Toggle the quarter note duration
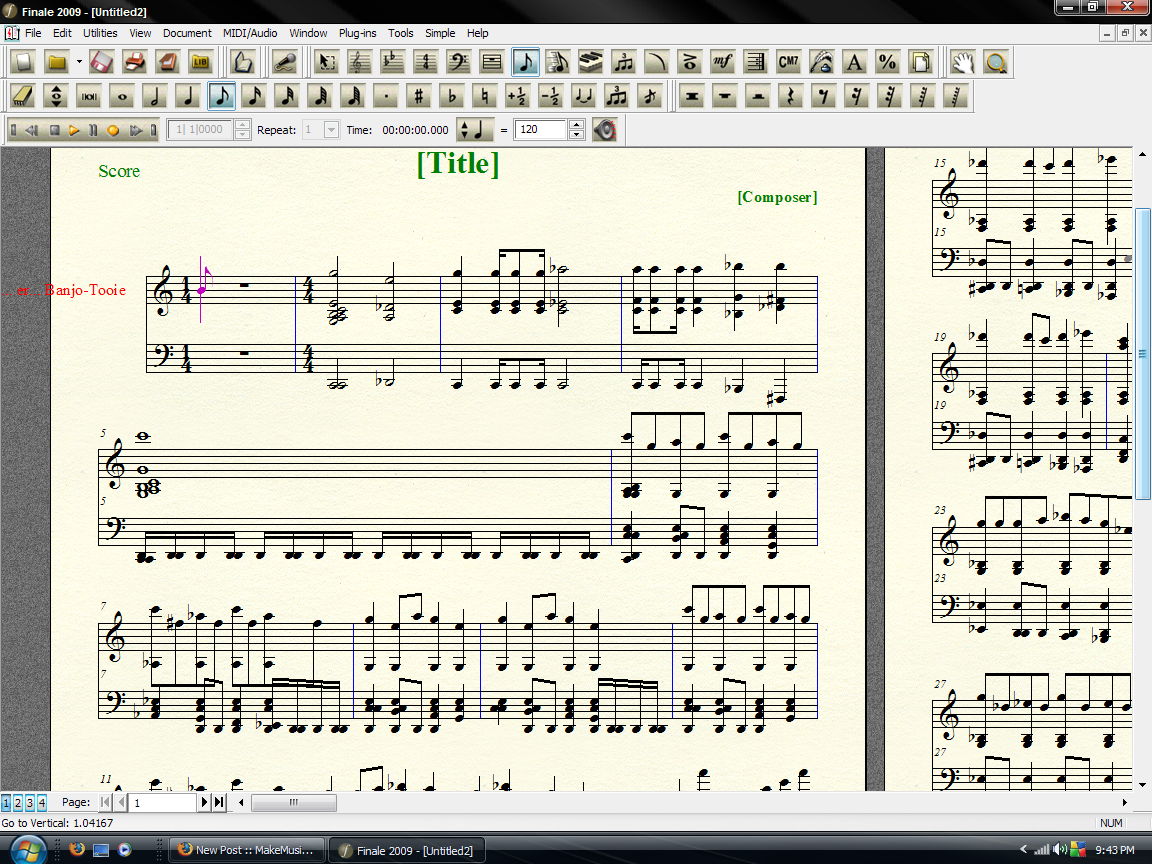1152x864 pixels. [188, 96]
